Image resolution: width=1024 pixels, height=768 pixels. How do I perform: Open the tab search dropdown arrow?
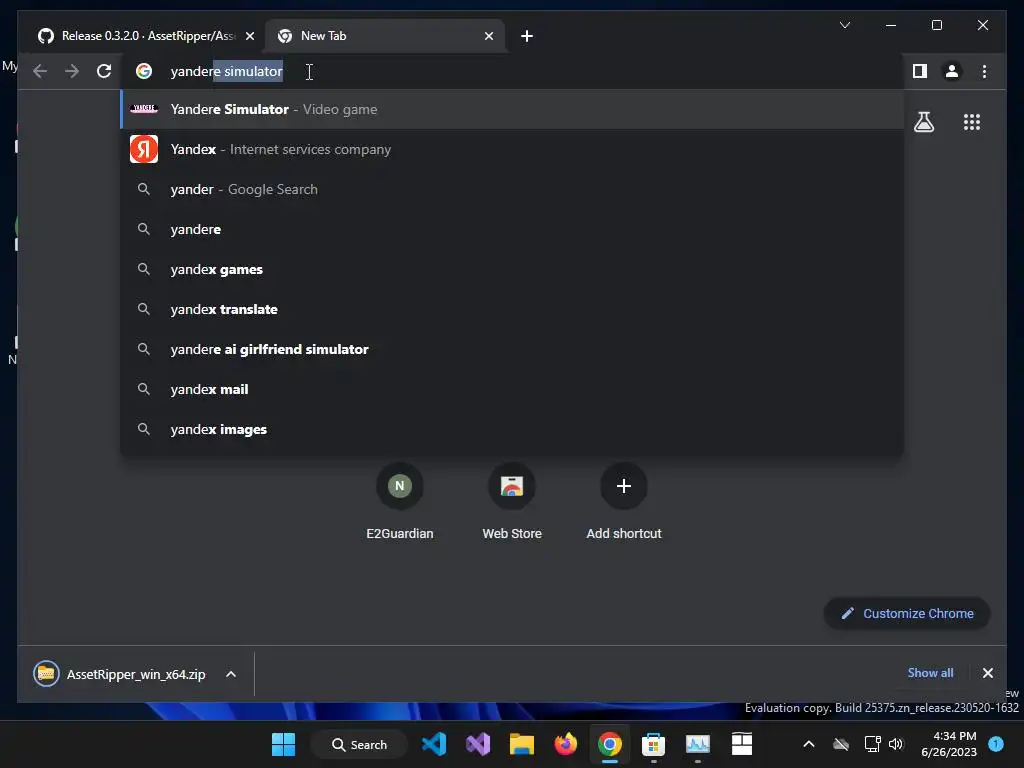tap(844, 25)
